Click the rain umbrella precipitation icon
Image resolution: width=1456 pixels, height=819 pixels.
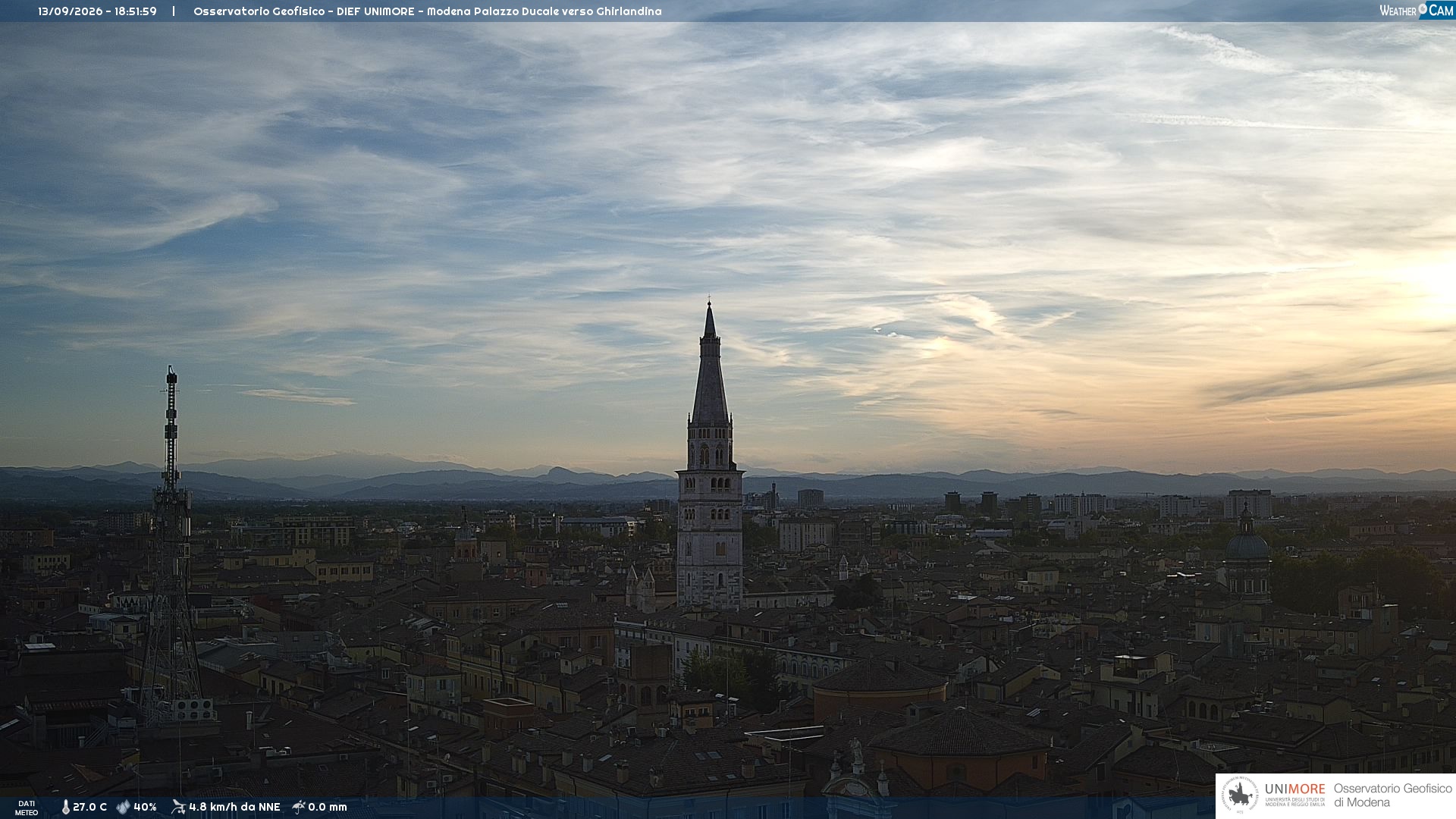coord(299,807)
